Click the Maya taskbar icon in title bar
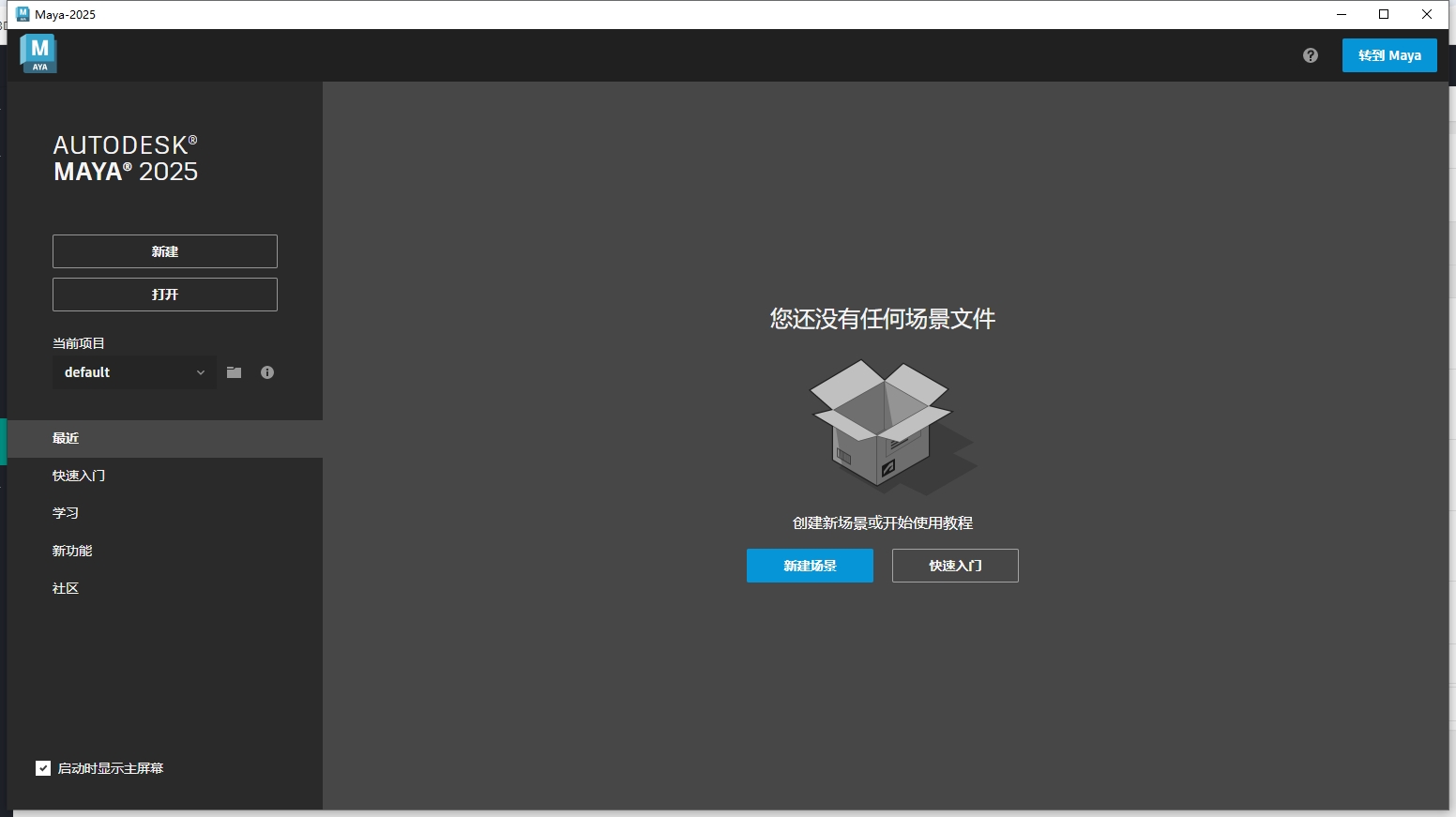The width and height of the screenshot is (1456, 817). [21, 14]
